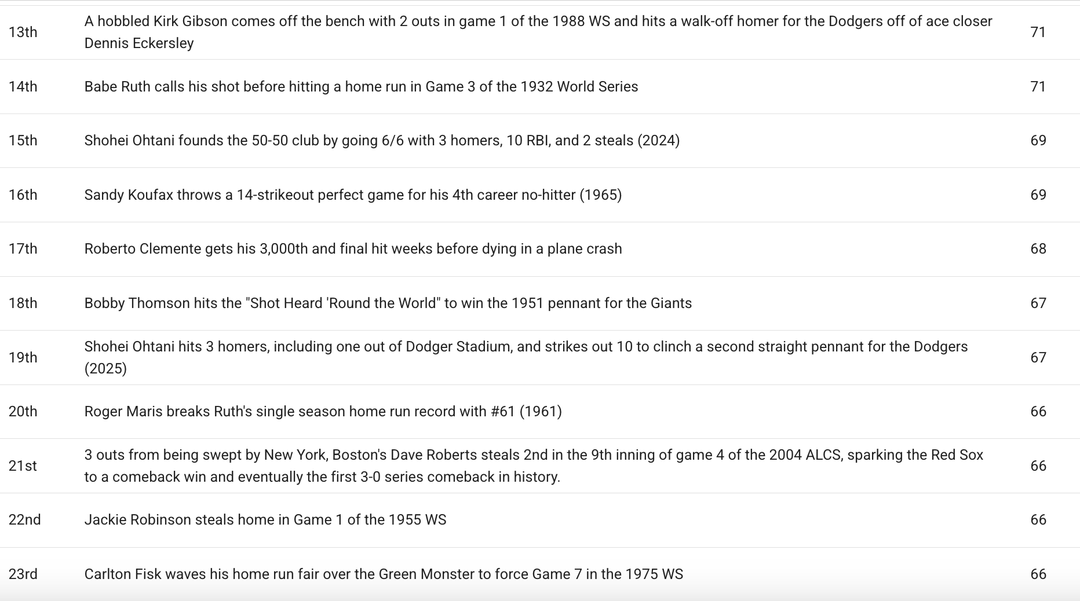Screen dimensions: 1080x601
Task: Click the Carlton Fisk home run description
Action: pos(384,574)
